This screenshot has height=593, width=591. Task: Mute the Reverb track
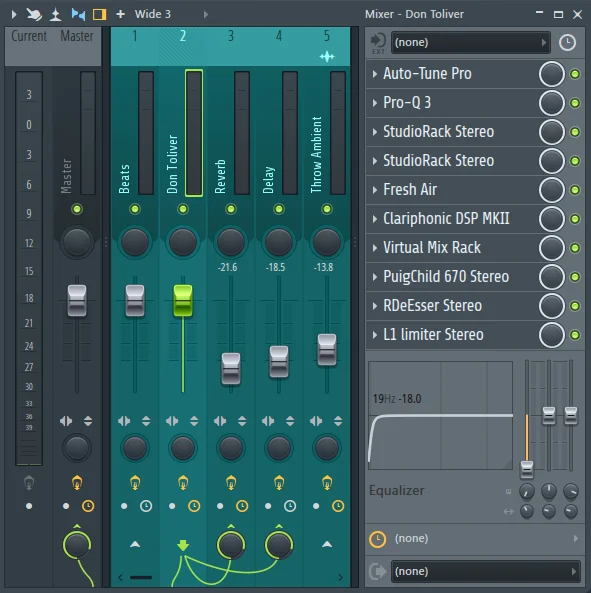click(231, 209)
